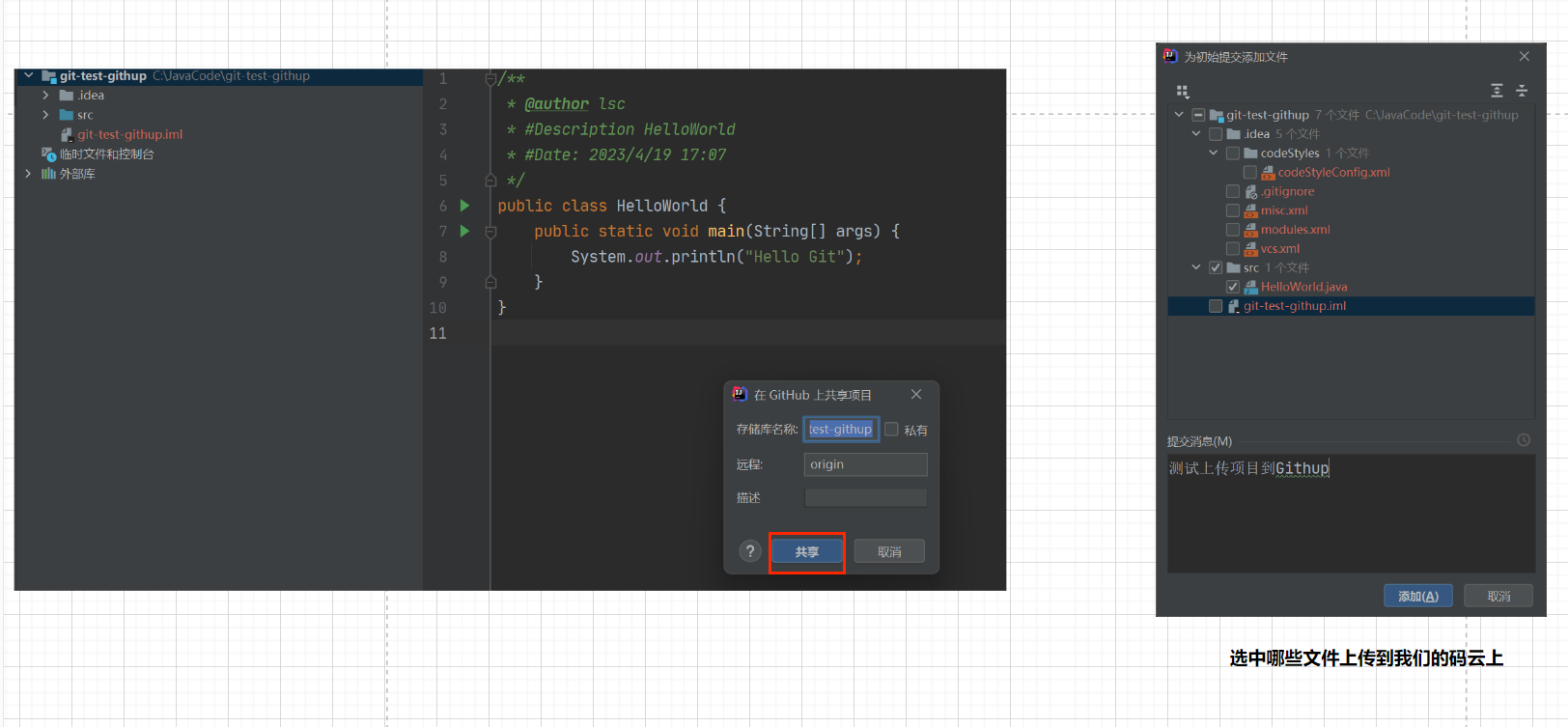1568x727 pixels.
Task: Open commit message history clock icon
Action: coord(1524,440)
